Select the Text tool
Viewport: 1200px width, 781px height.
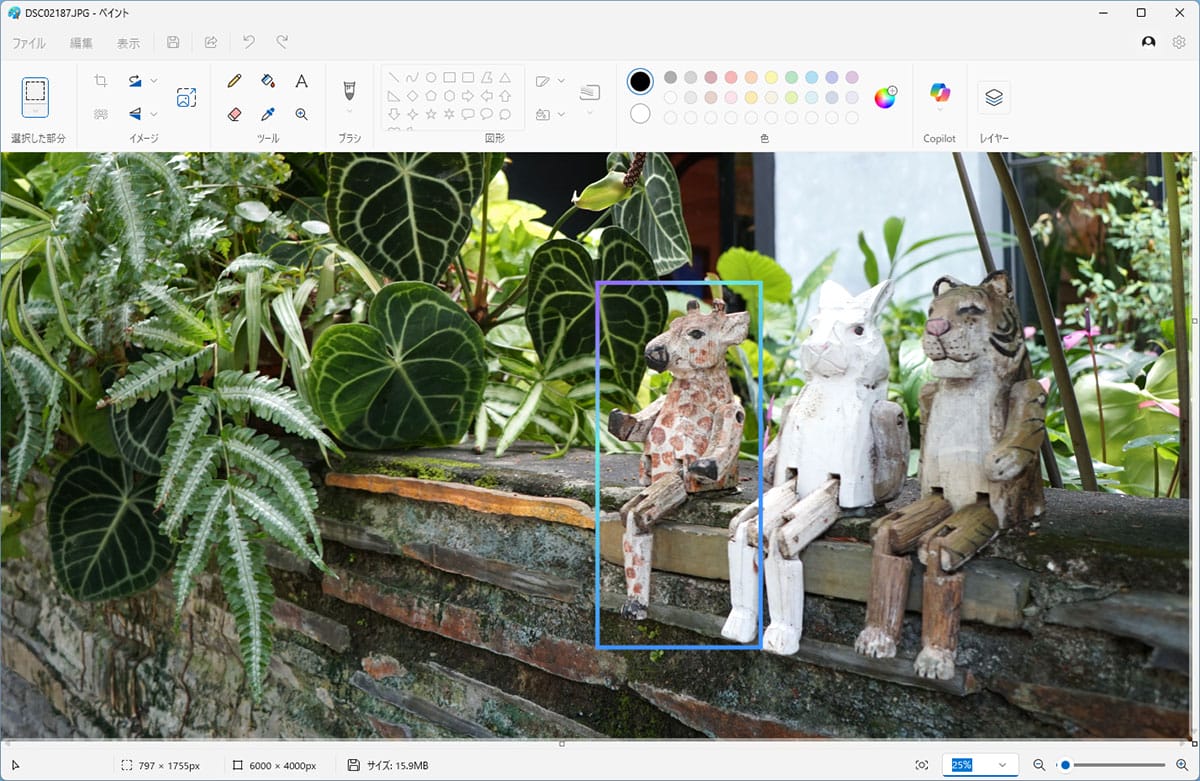point(301,81)
